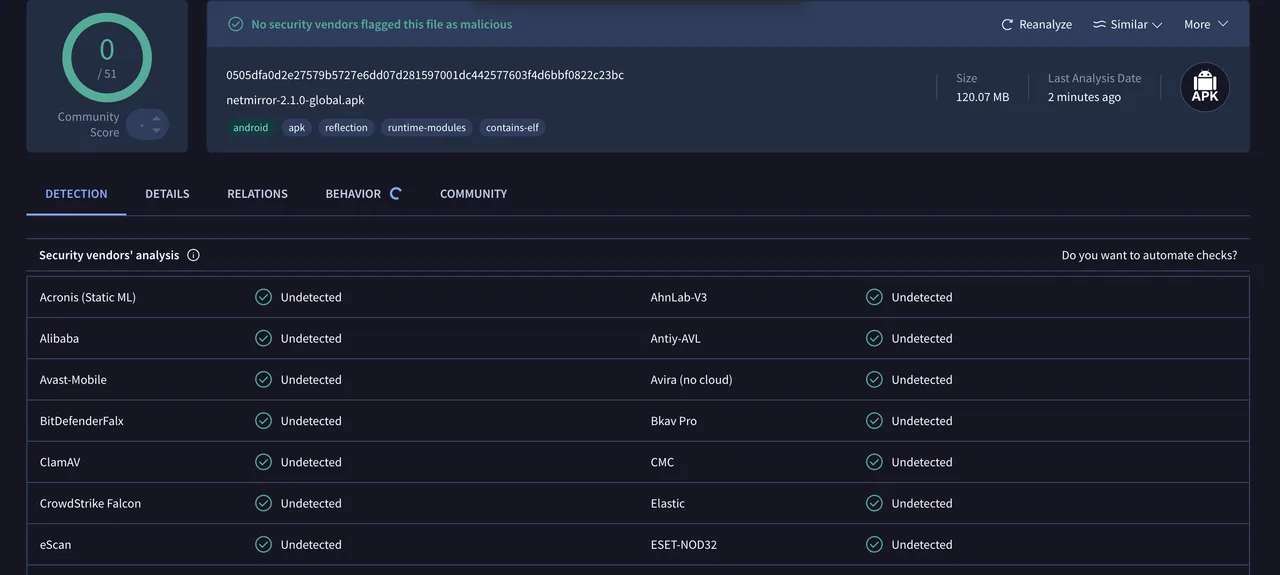Click the Avast-Mobile vendor name
The image size is (1280, 575).
(73, 380)
